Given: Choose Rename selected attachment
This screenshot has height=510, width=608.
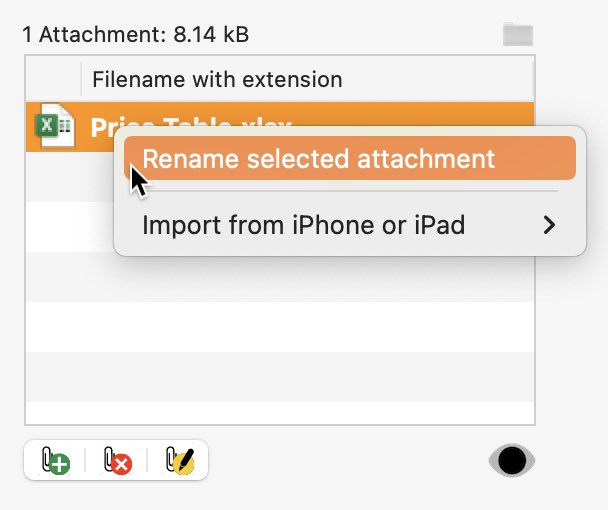Looking at the screenshot, I should (x=350, y=158).
